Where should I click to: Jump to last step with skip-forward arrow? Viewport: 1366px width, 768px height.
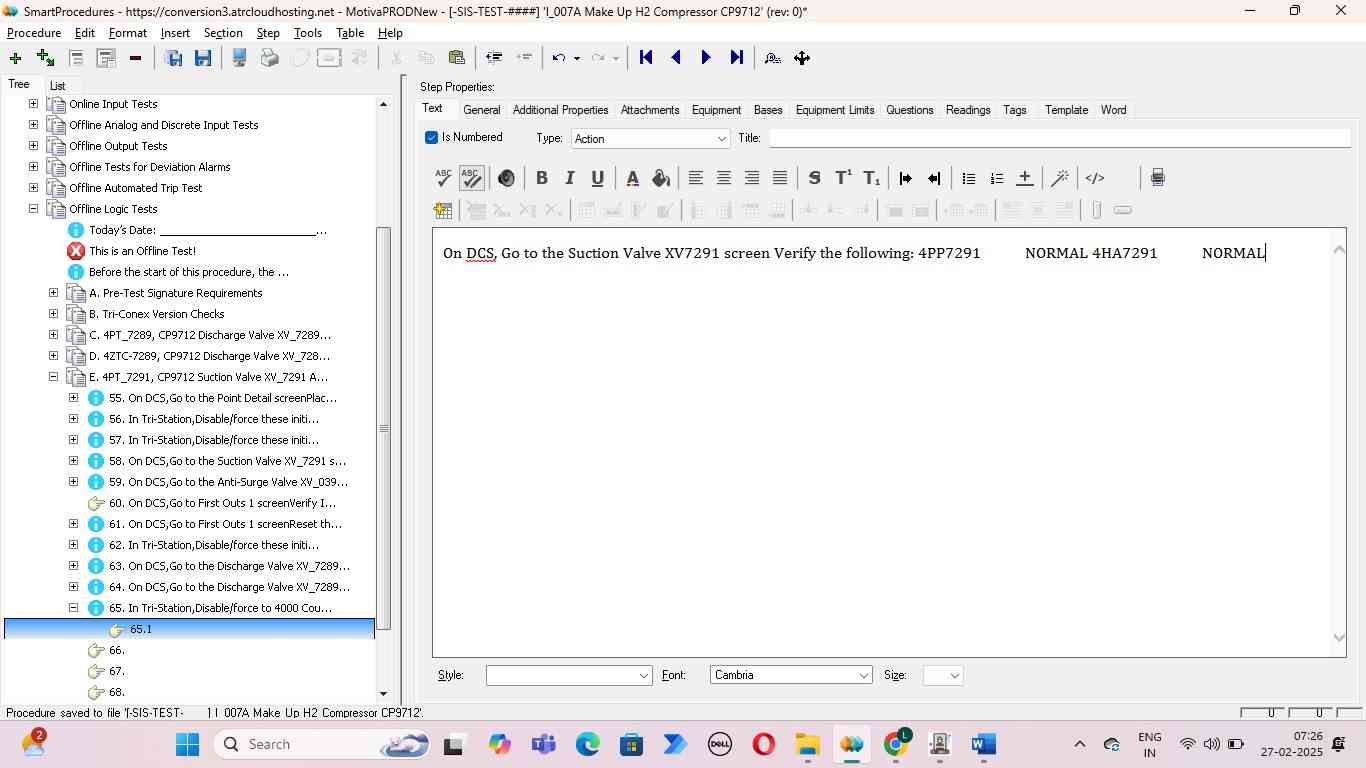click(736, 58)
